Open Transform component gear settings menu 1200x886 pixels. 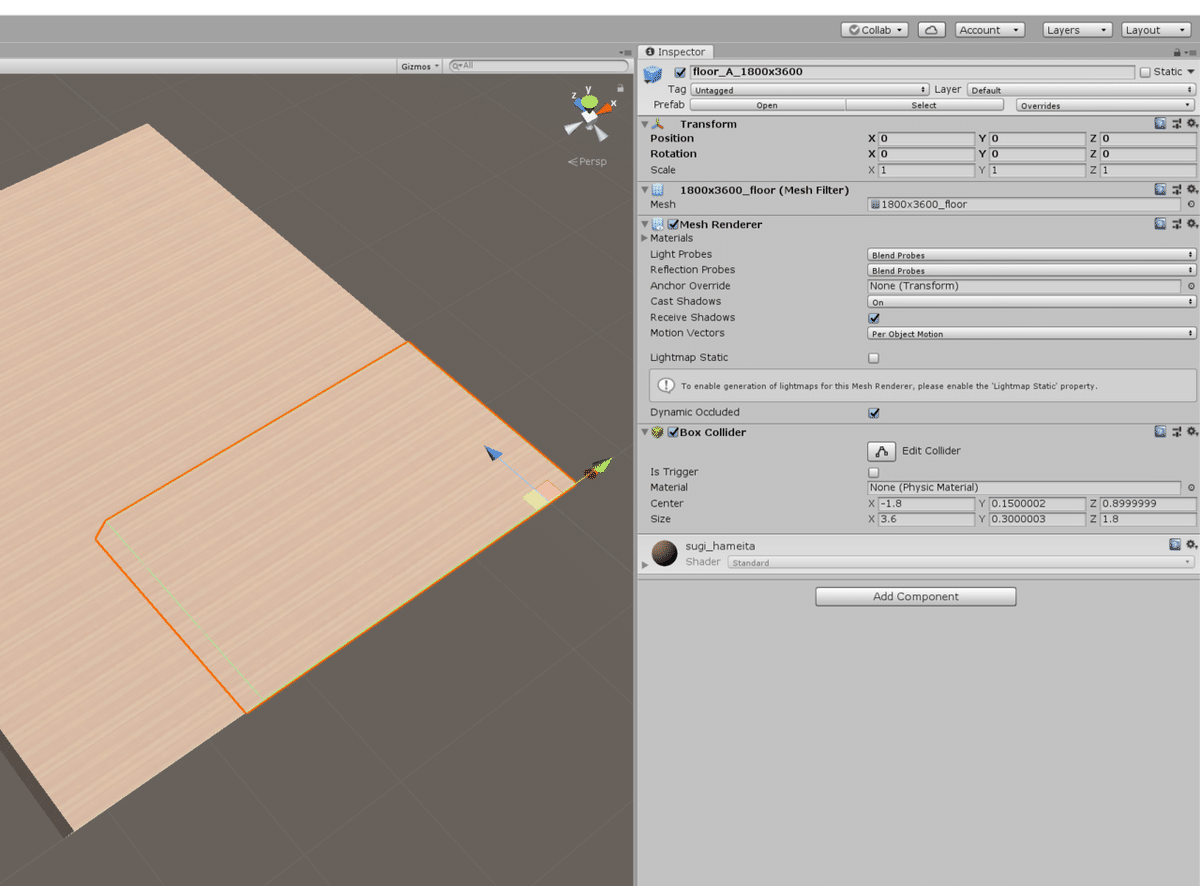pyautogui.click(x=1191, y=124)
